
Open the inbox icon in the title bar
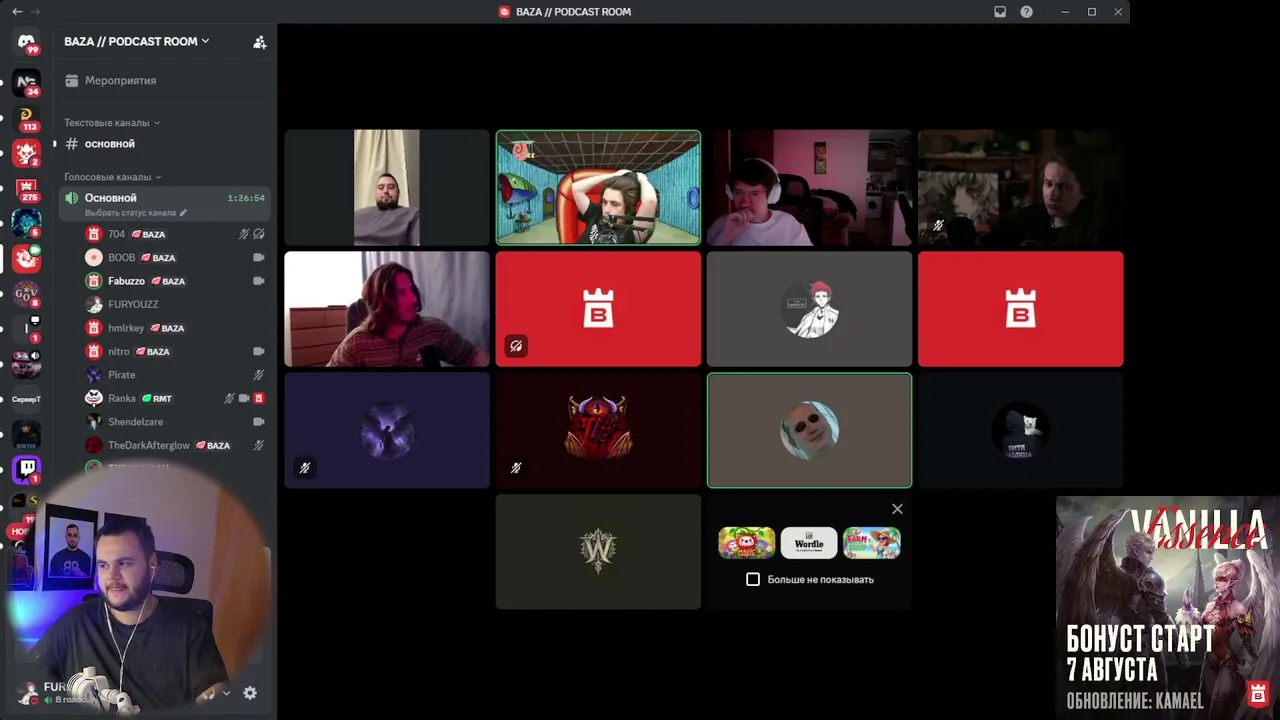(1000, 12)
